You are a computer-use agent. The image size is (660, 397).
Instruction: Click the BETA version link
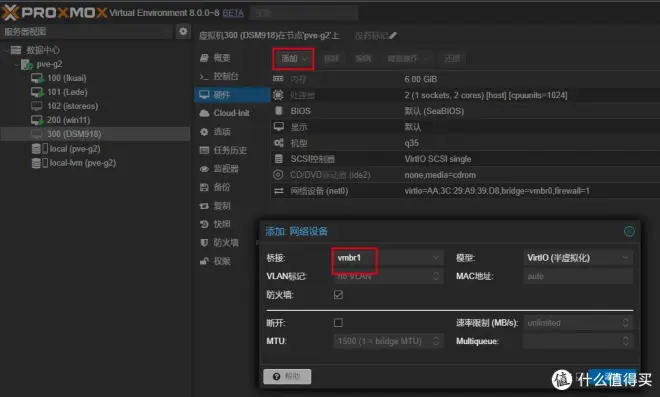click(x=233, y=13)
